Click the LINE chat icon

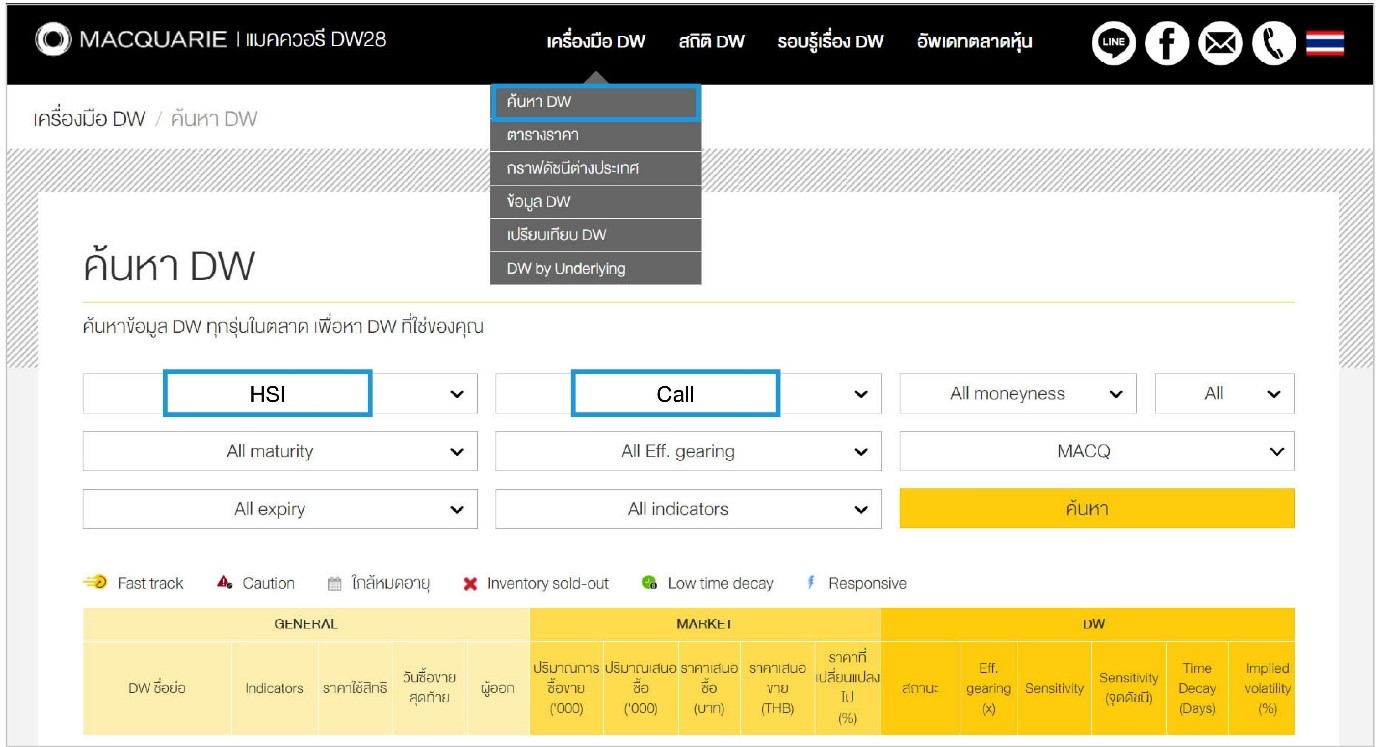1113,44
